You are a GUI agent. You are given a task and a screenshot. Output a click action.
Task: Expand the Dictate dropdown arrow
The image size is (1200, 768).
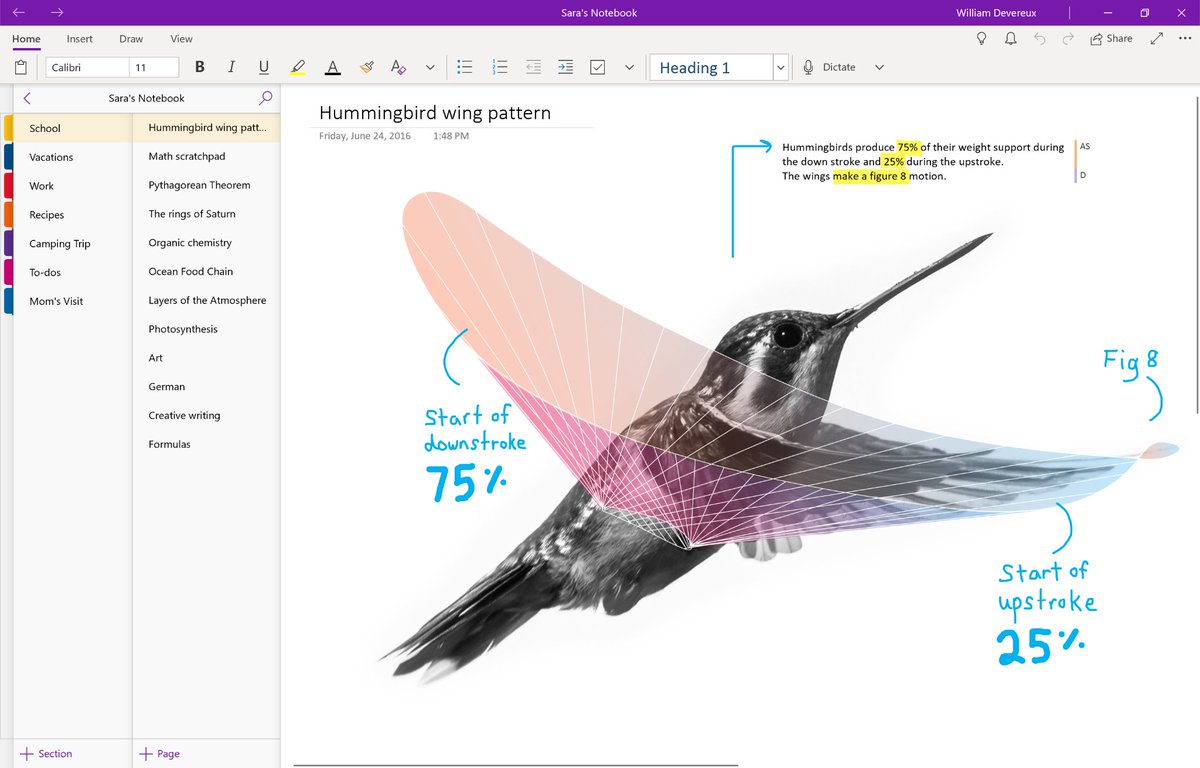pos(879,66)
